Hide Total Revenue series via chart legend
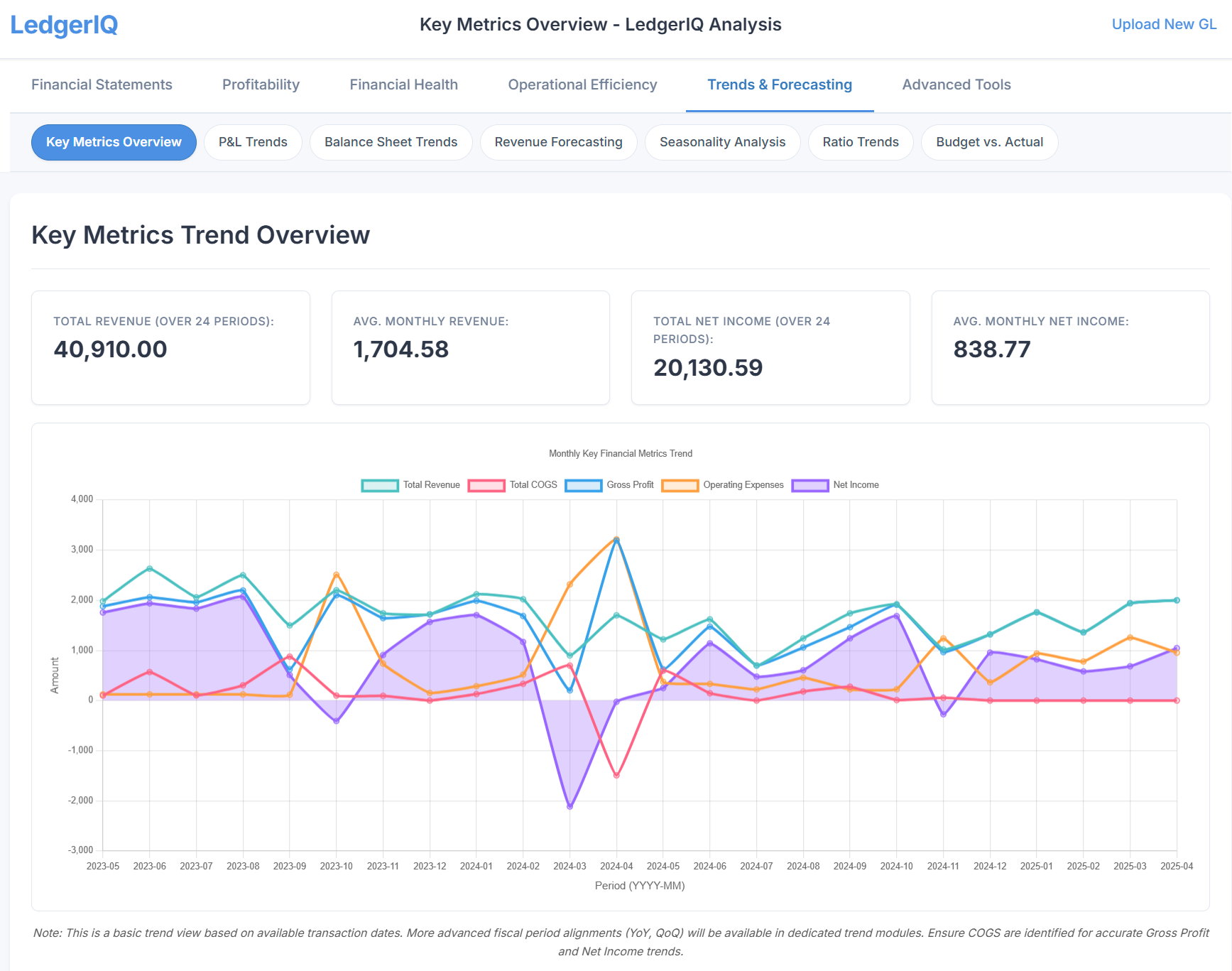Screen dimensions: 1232x971 (410, 485)
